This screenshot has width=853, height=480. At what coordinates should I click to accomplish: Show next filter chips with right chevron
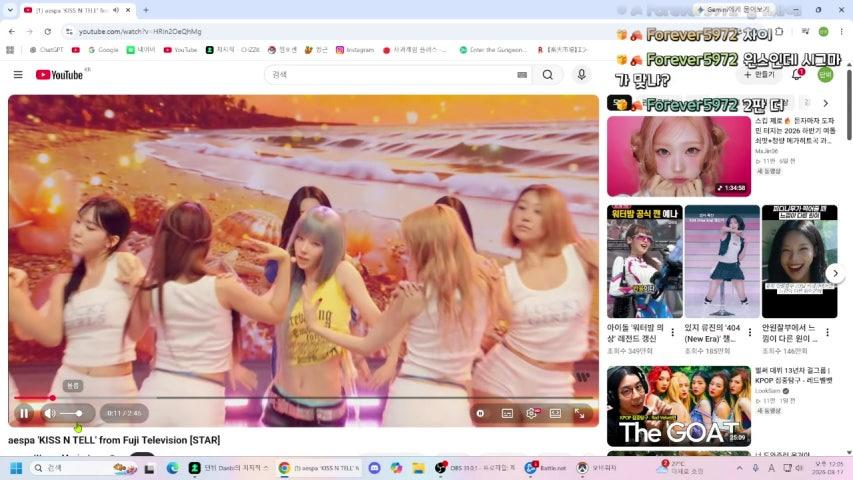click(x=826, y=103)
